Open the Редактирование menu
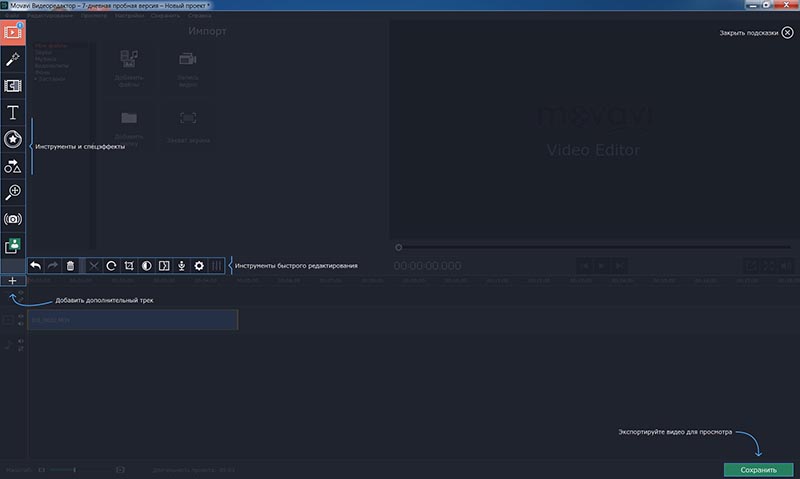 [49, 16]
